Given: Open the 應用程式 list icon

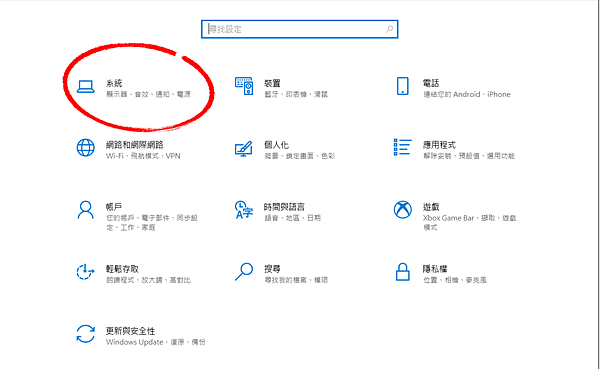Looking at the screenshot, I should tap(403, 147).
